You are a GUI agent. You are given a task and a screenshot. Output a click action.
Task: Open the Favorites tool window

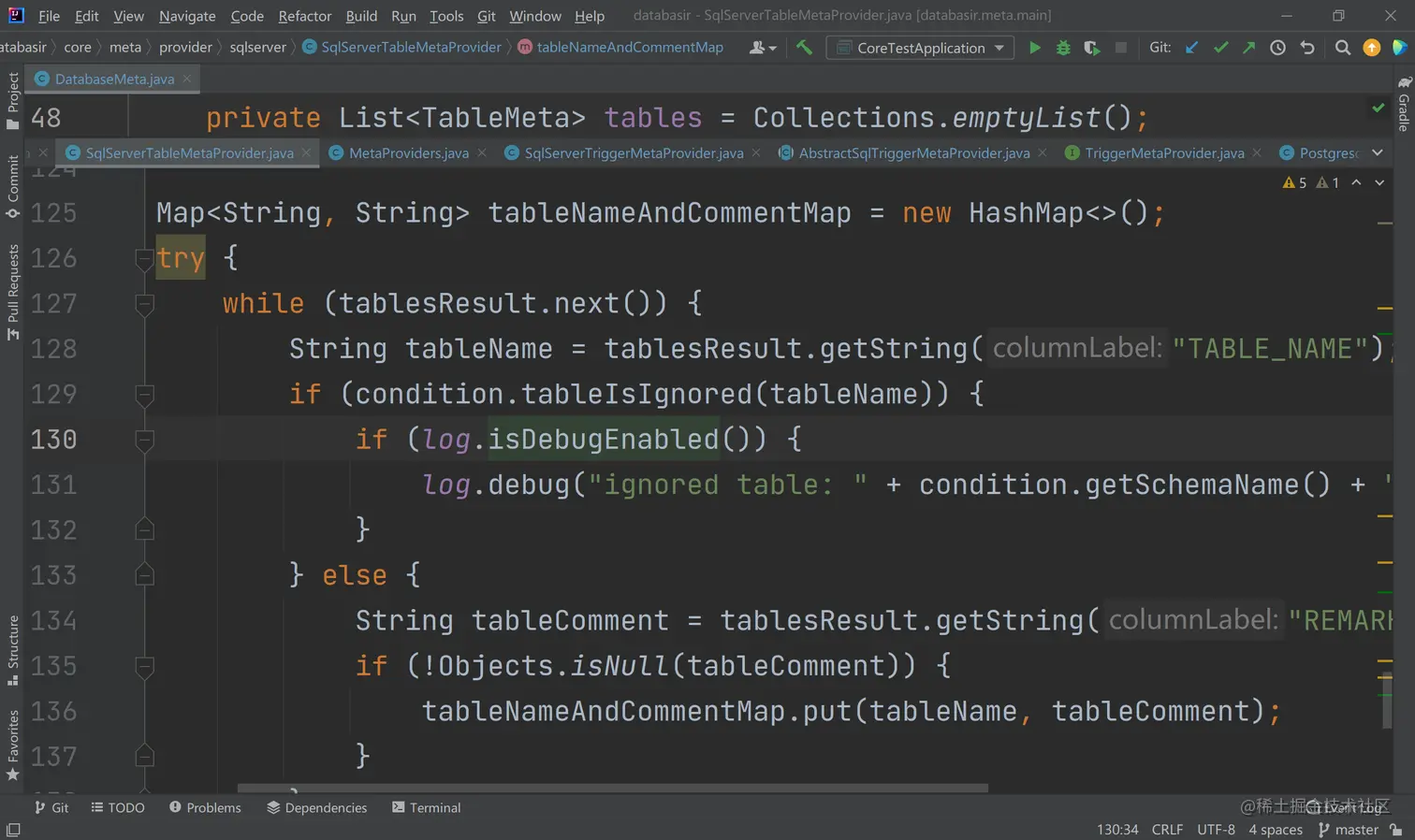[x=12, y=746]
